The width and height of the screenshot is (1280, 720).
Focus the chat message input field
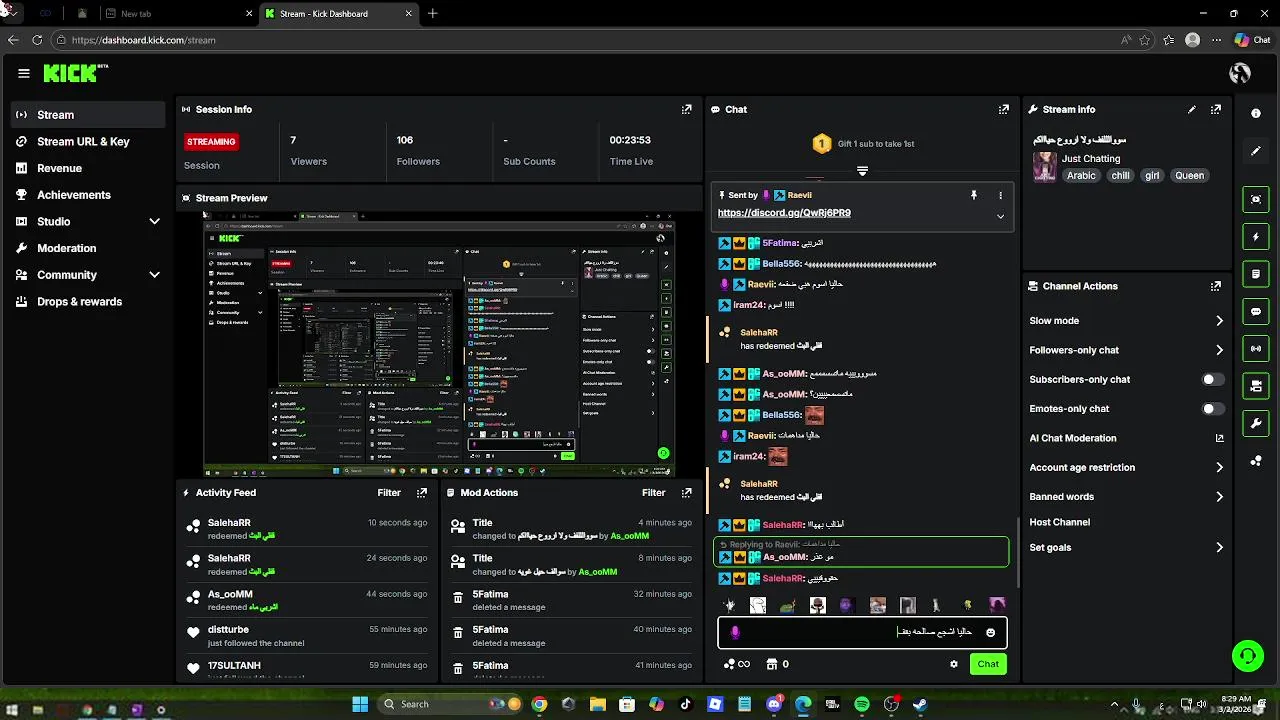(862, 632)
